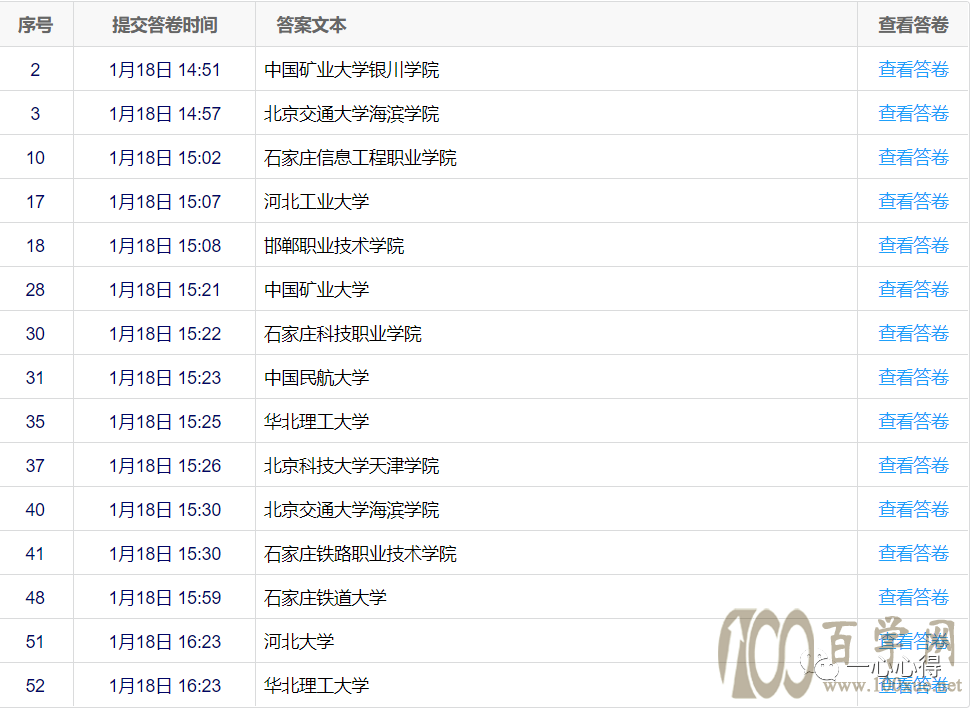Select answer text 中国民航大学
The height and width of the screenshot is (709, 973).
point(316,378)
